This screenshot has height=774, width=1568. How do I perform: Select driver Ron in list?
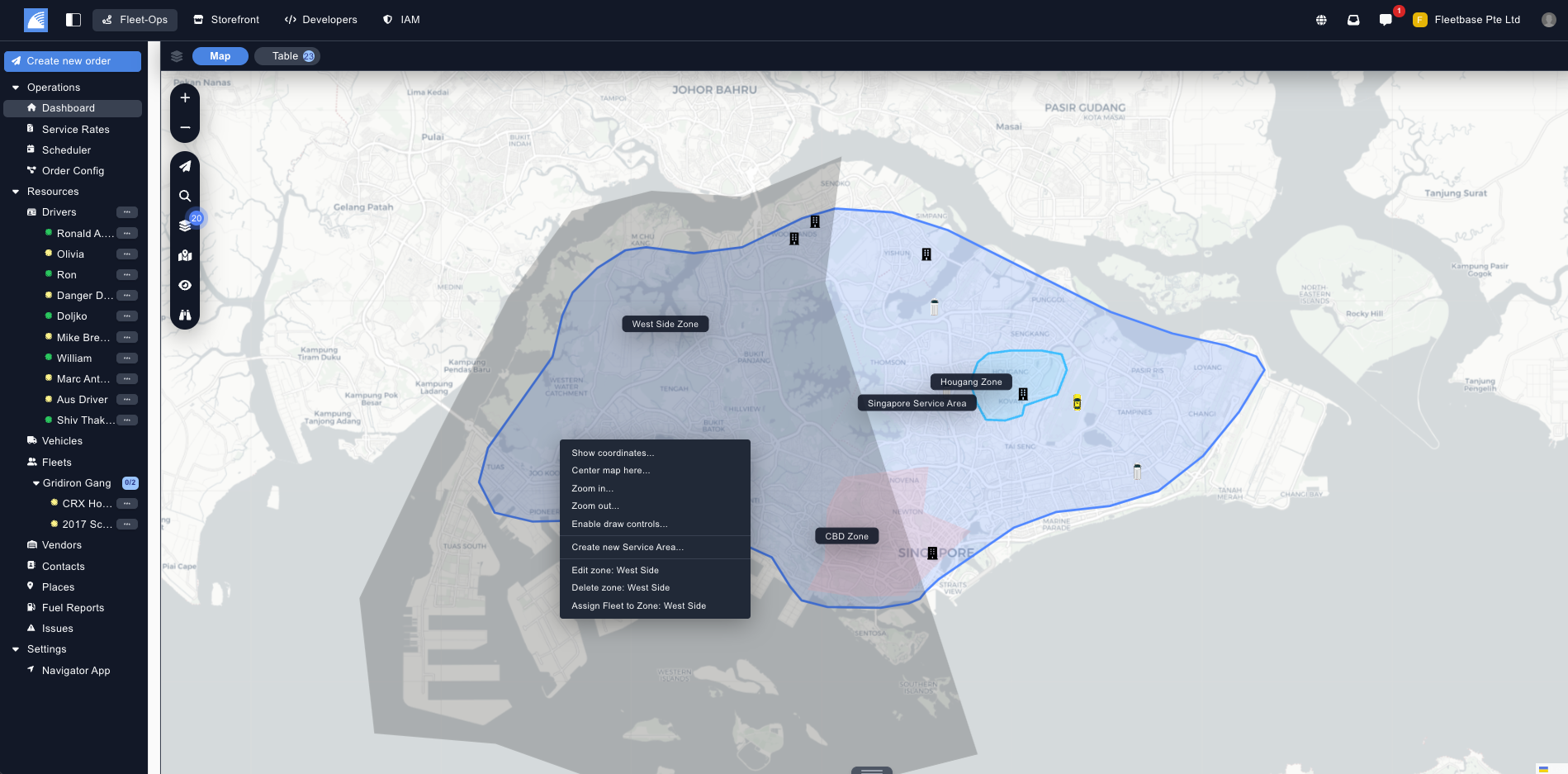pyautogui.click(x=66, y=275)
